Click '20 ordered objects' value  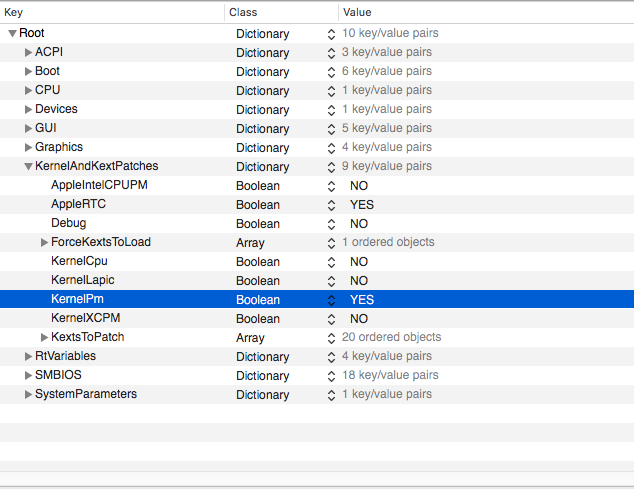[x=391, y=337]
